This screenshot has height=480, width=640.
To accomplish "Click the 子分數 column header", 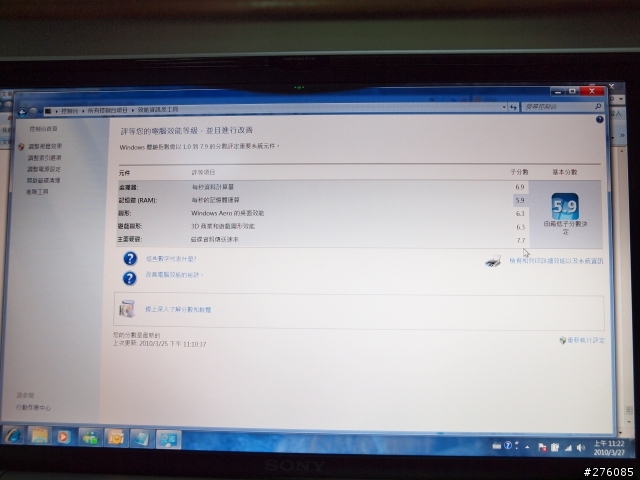I will point(519,172).
